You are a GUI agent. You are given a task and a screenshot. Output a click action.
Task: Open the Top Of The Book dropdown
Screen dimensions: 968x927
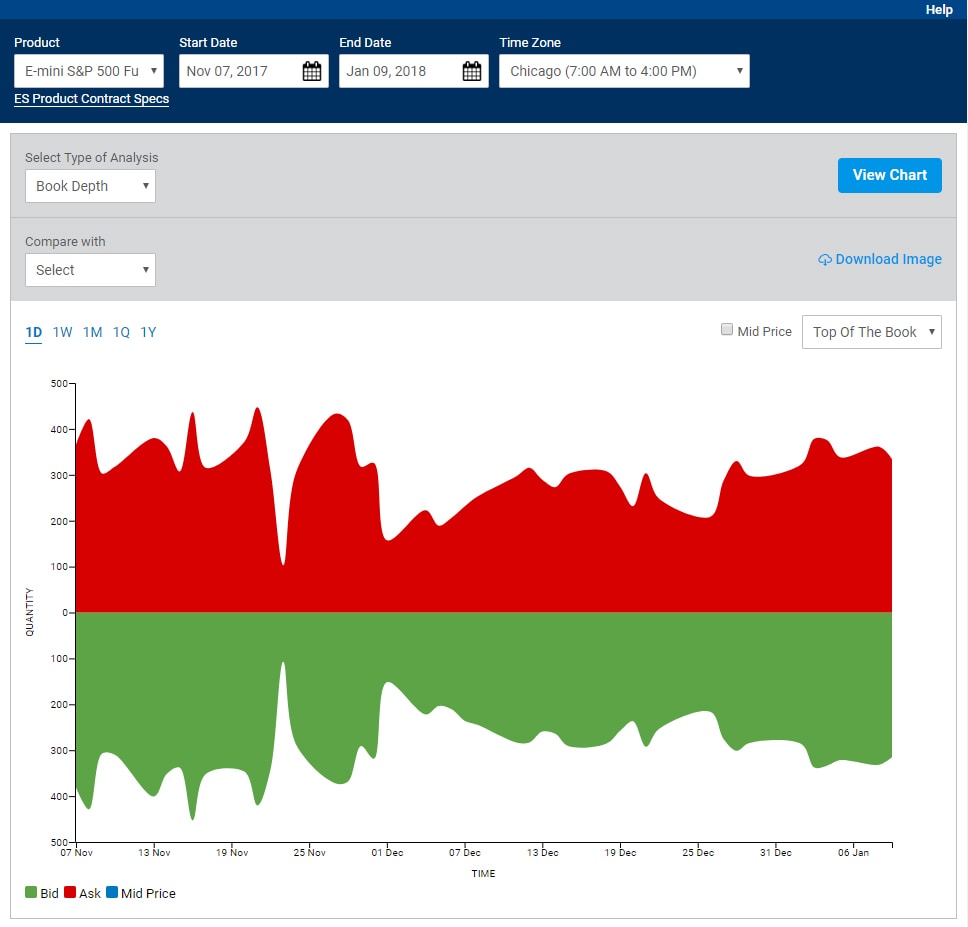[871, 332]
